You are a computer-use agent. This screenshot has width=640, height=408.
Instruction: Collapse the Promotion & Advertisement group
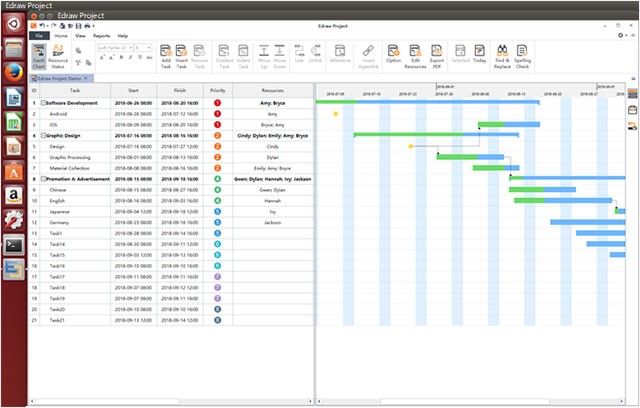point(42,178)
